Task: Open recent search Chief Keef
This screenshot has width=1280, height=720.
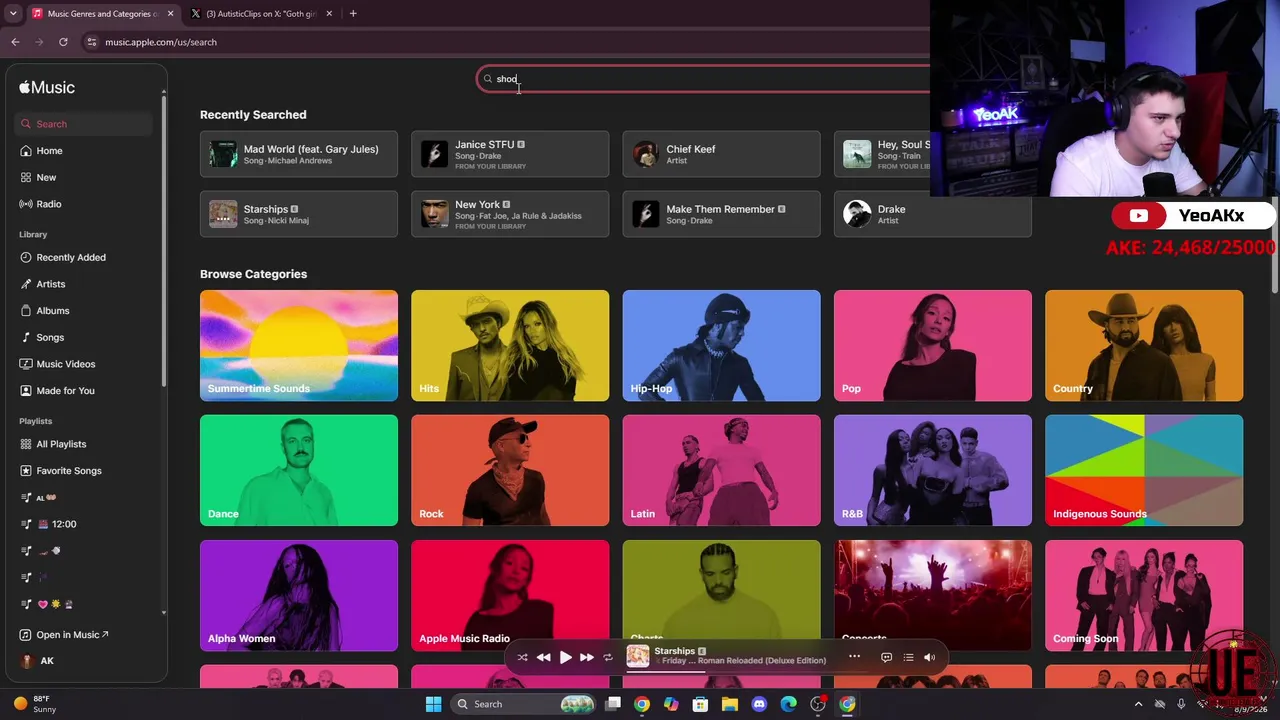Action: [721, 155]
